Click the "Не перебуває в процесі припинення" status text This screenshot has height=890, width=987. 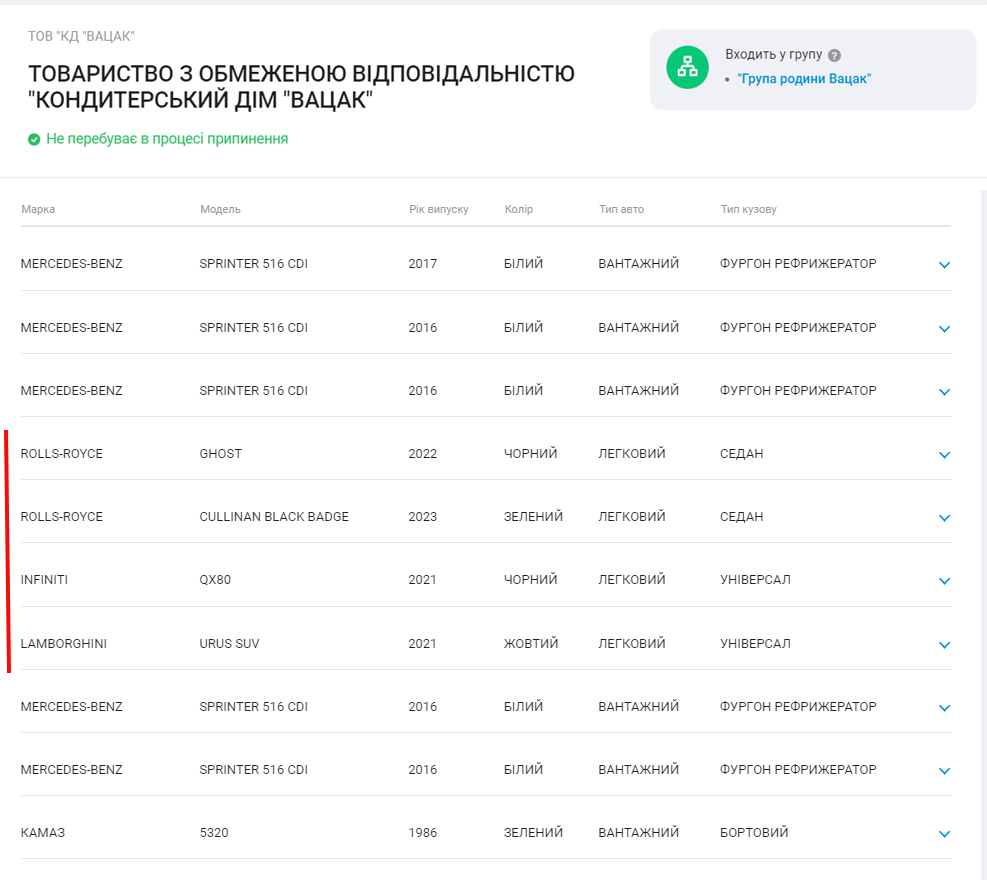(x=167, y=139)
